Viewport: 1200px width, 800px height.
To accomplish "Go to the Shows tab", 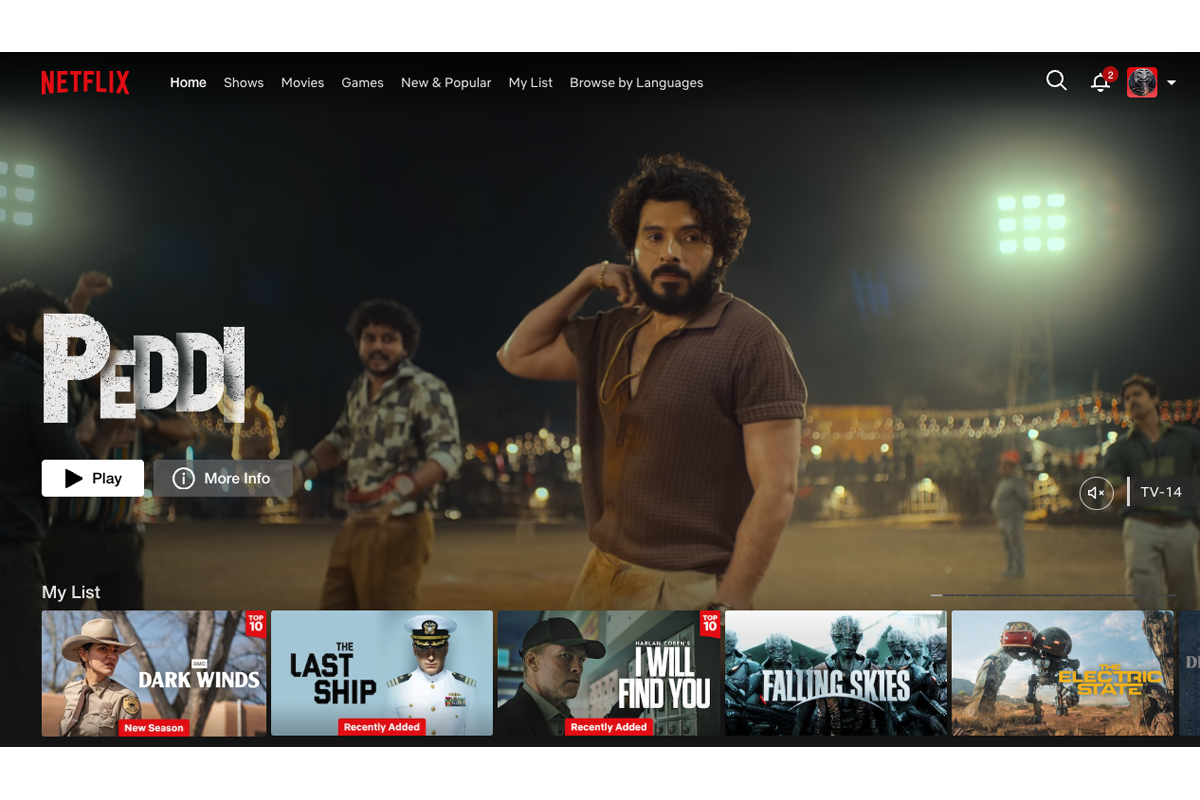I will (x=243, y=83).
